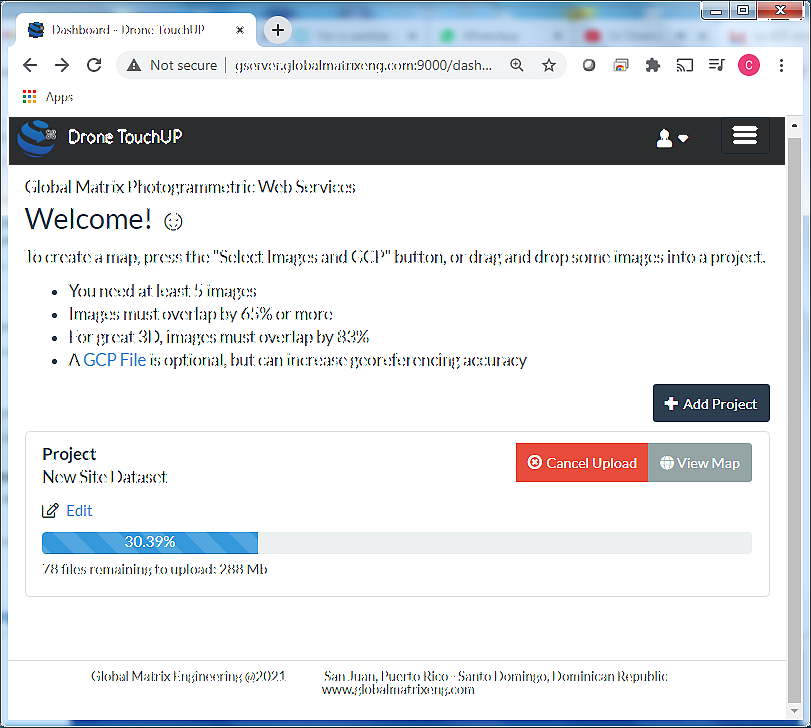811x728 pixels.
Task: Reload the page with the refresh icon
Action: point(94,65)
